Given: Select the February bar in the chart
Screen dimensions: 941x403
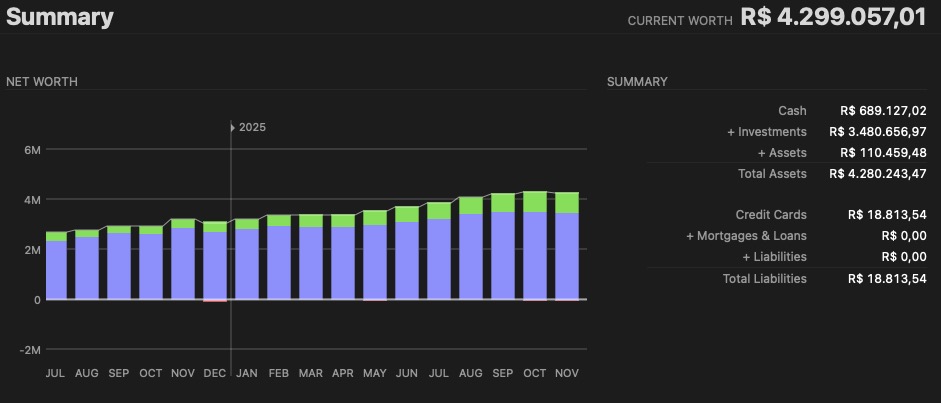Looking at the screenshot, I should click(x=279, y=258).
